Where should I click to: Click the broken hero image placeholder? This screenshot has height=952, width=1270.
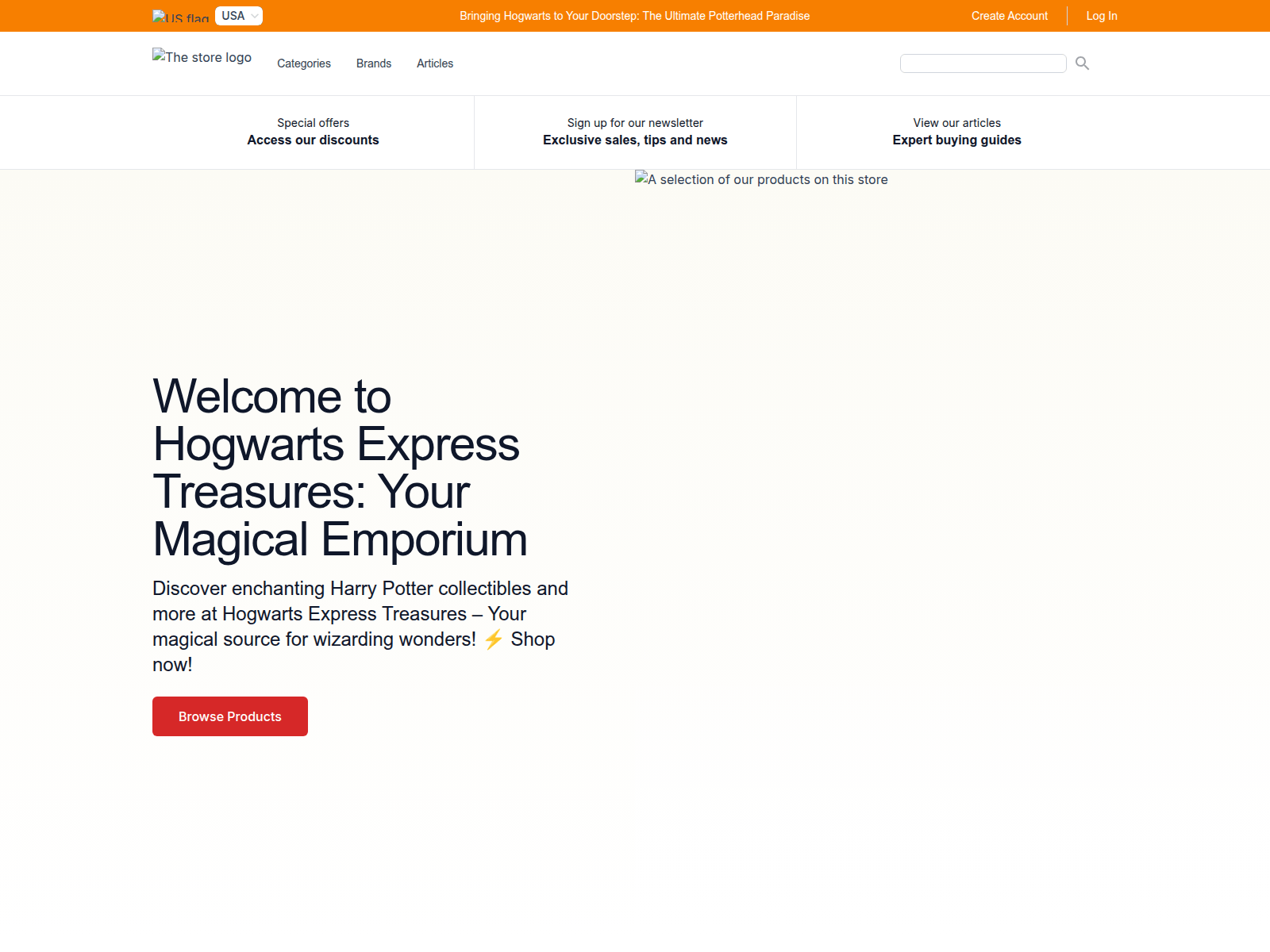760,179
